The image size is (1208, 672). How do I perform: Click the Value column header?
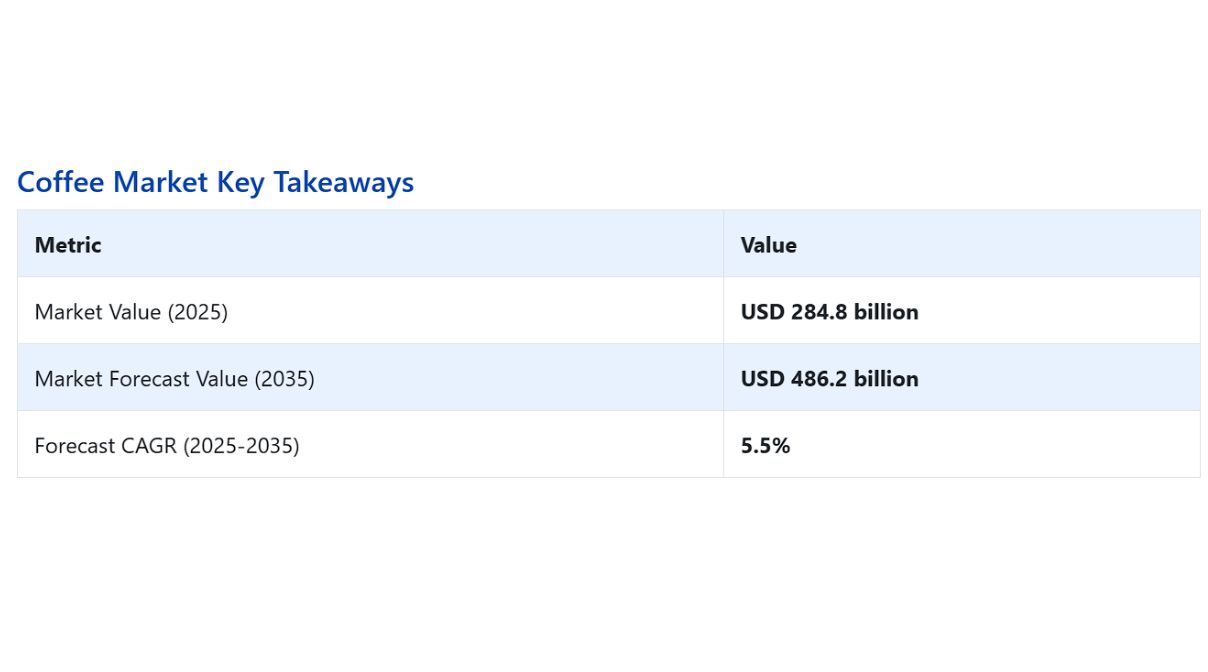click(x=768, y=245)
